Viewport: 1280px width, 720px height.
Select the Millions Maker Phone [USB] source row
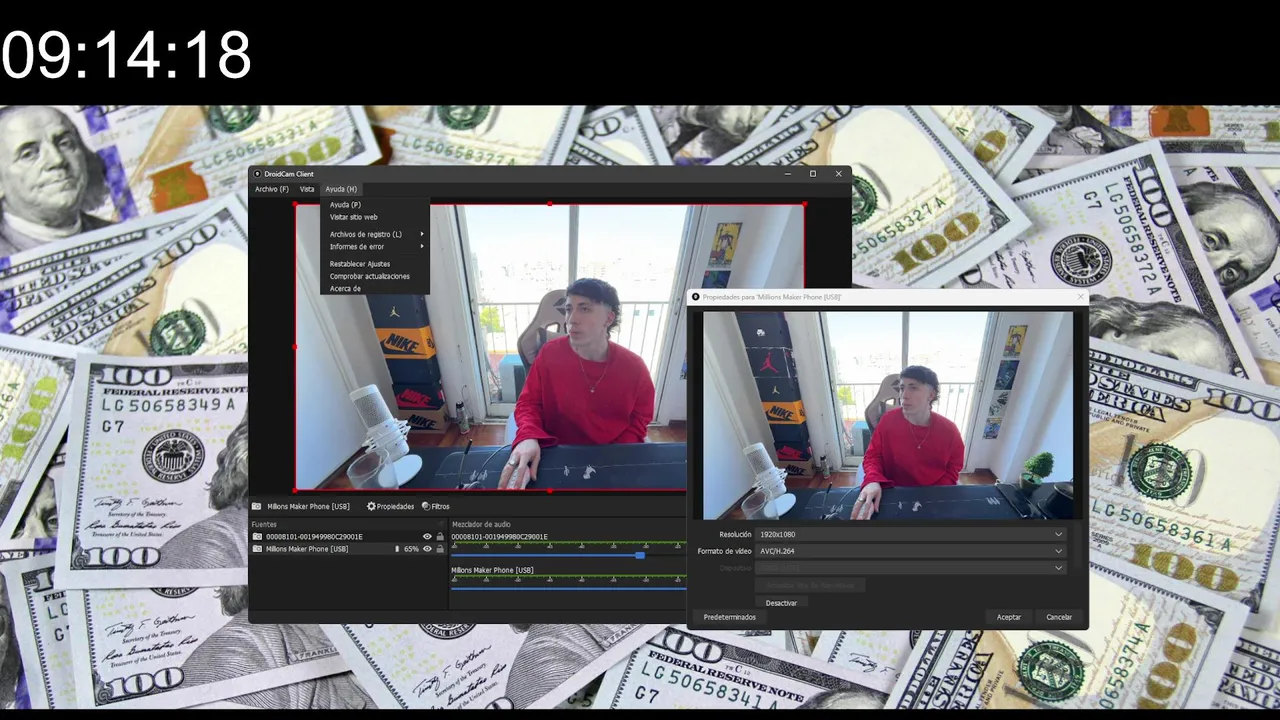(347, 549)
